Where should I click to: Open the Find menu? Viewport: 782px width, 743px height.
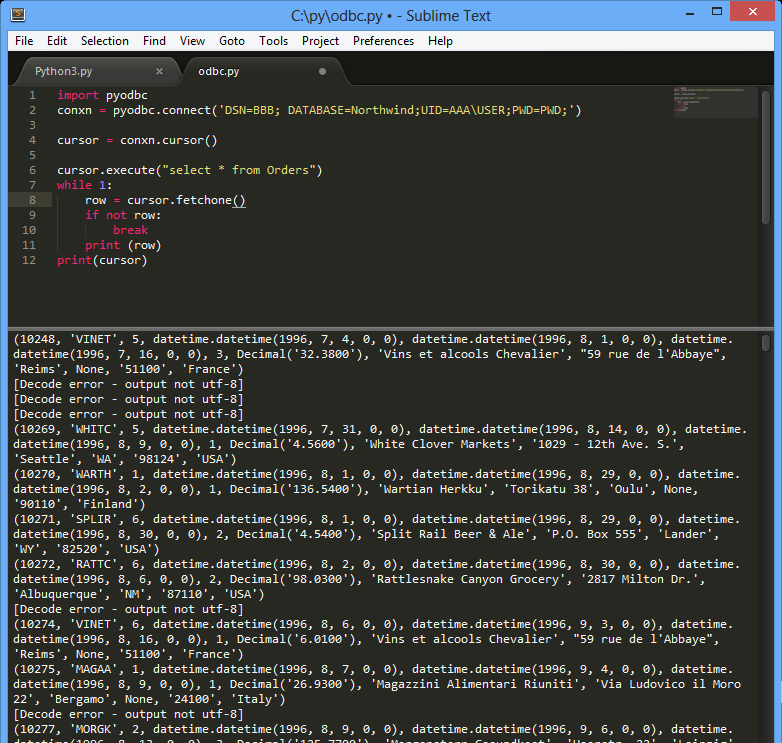(154, 41)
